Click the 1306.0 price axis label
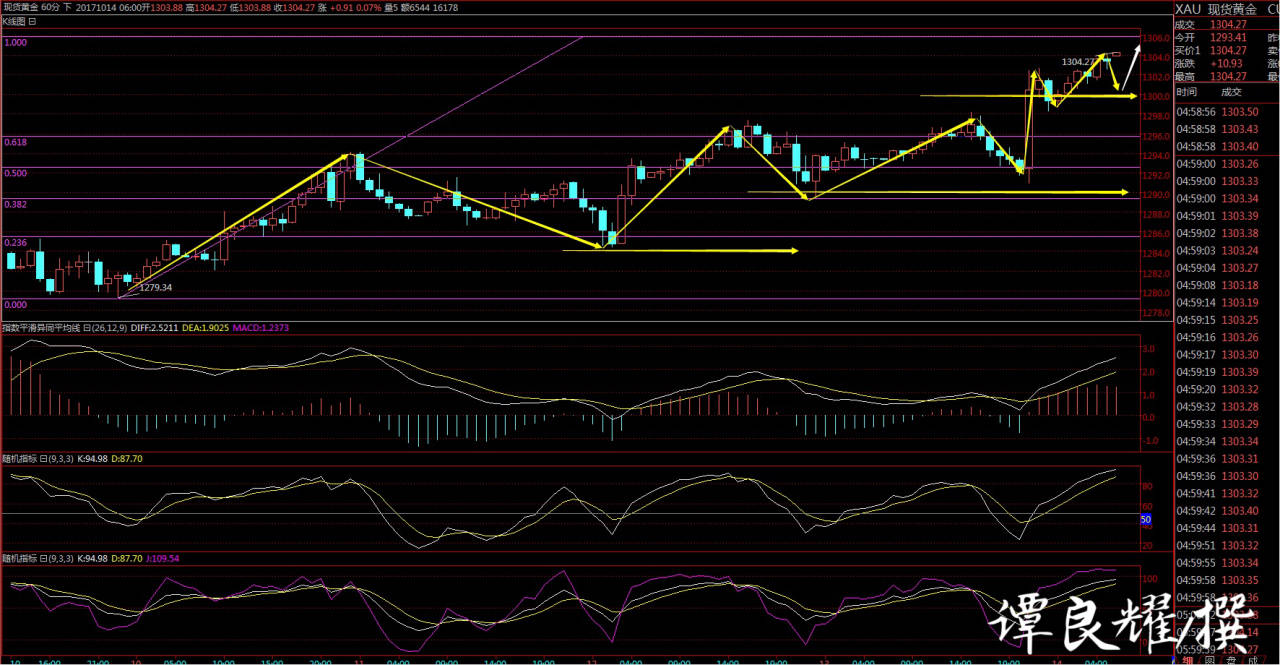This screenshot has width=1280, height=665. 1156,37
